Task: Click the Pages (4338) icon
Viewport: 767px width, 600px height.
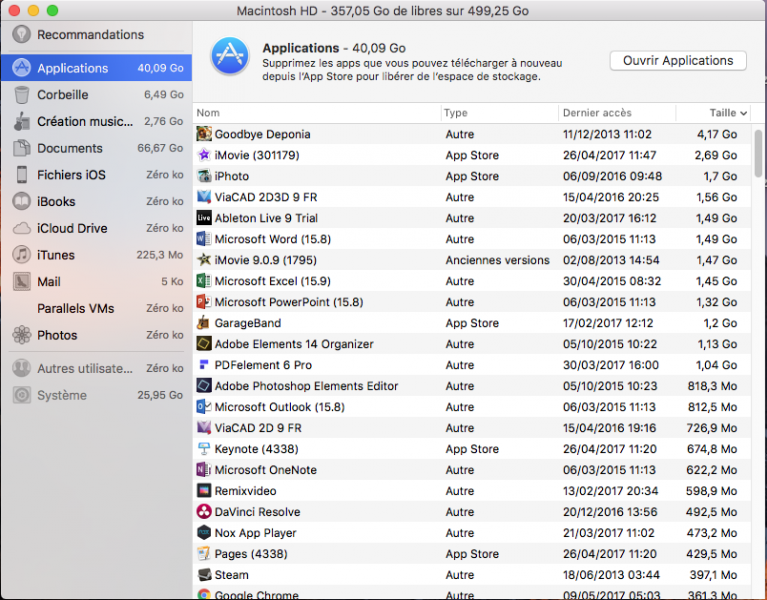Action: click(x=204, y=554)
